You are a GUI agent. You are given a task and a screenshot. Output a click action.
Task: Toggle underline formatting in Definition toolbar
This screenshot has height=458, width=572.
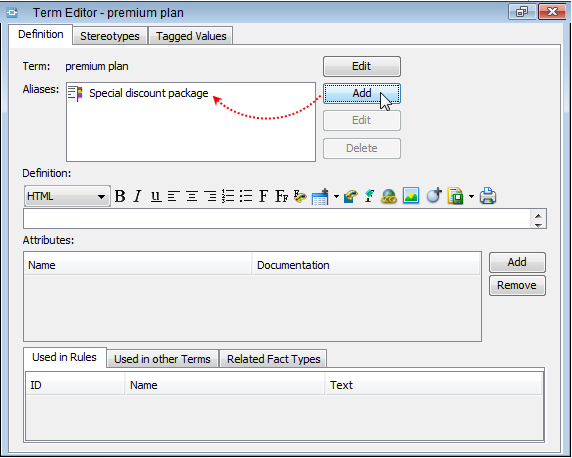(155, 196)
